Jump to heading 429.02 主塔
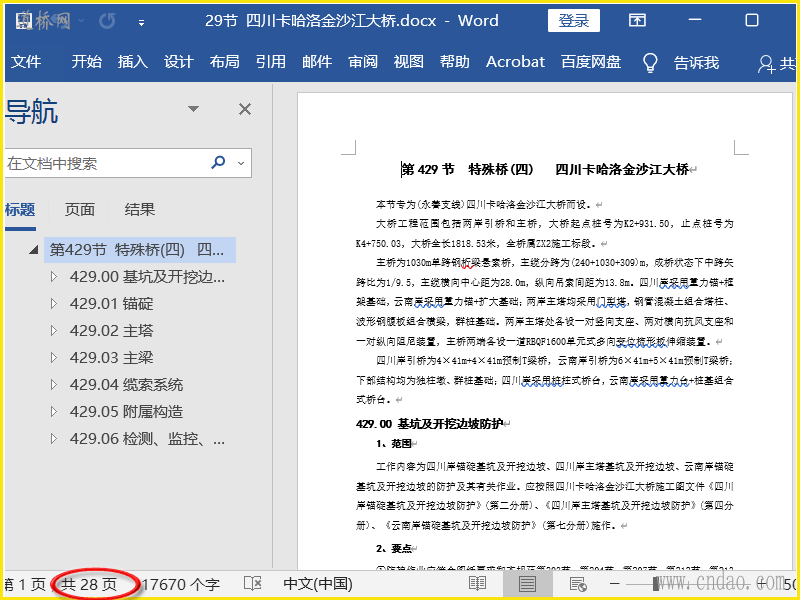800x600 pixels. click(x=111, y=331)
